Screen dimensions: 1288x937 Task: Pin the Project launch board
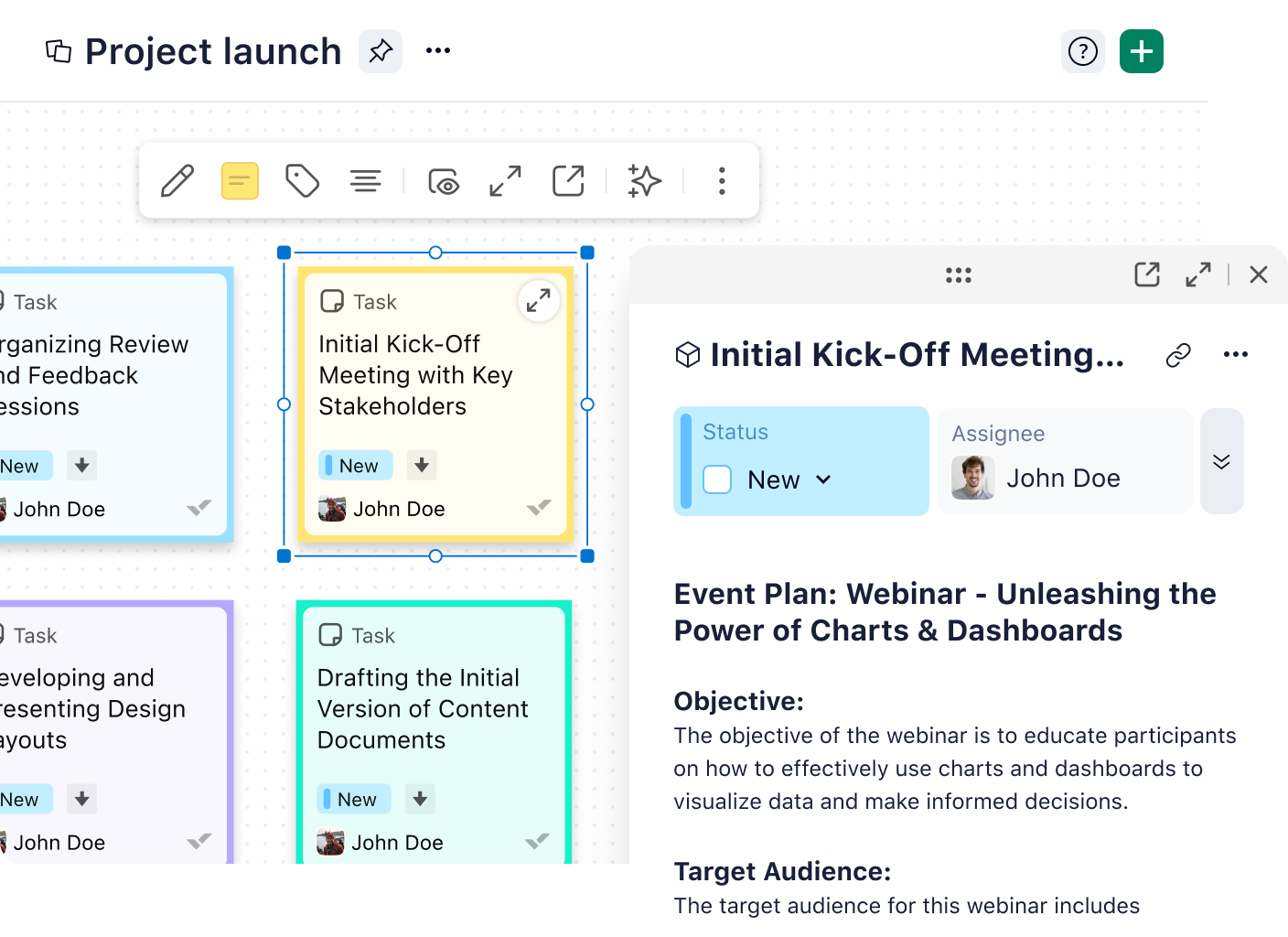[381, 51]
